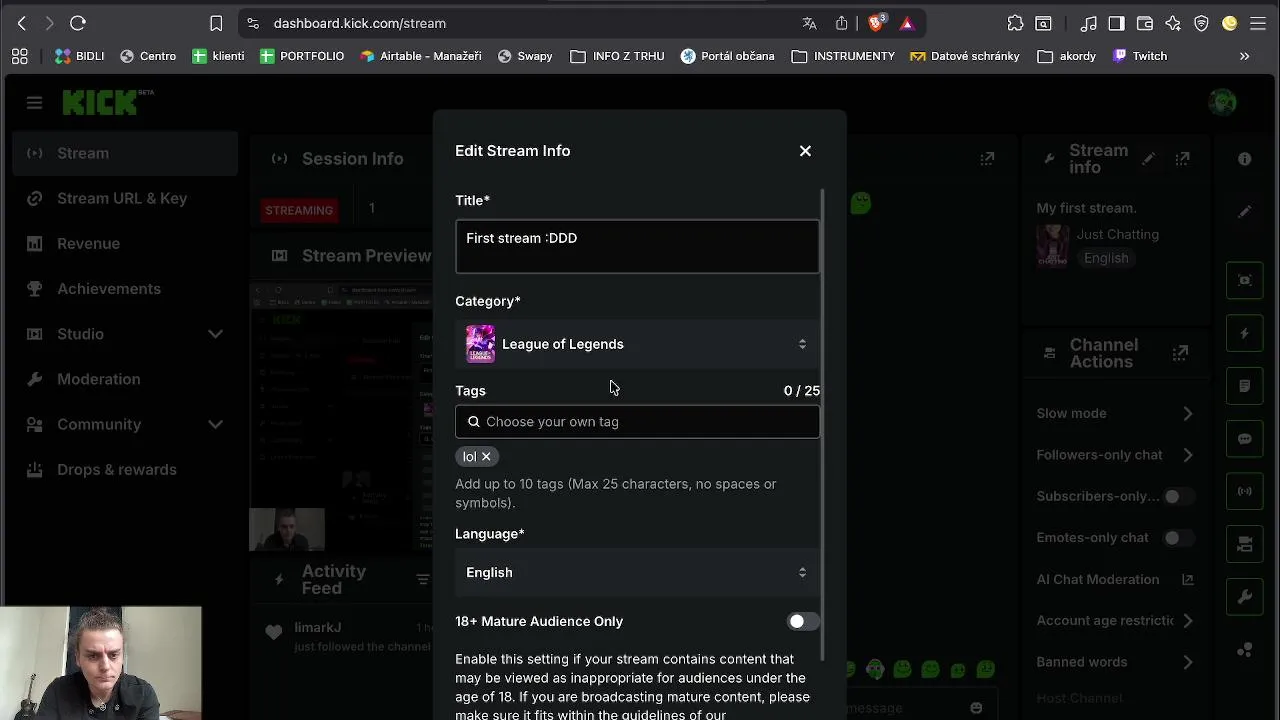Viewport: 1280px width, 720px height.
Task: Pop out the Channel Actions panel
Action: click(x=1180, y=353)
